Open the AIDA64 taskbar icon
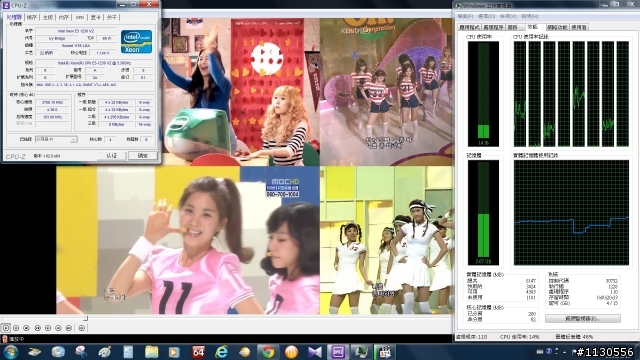The image size is (640, 360). [x=198, y=352]
